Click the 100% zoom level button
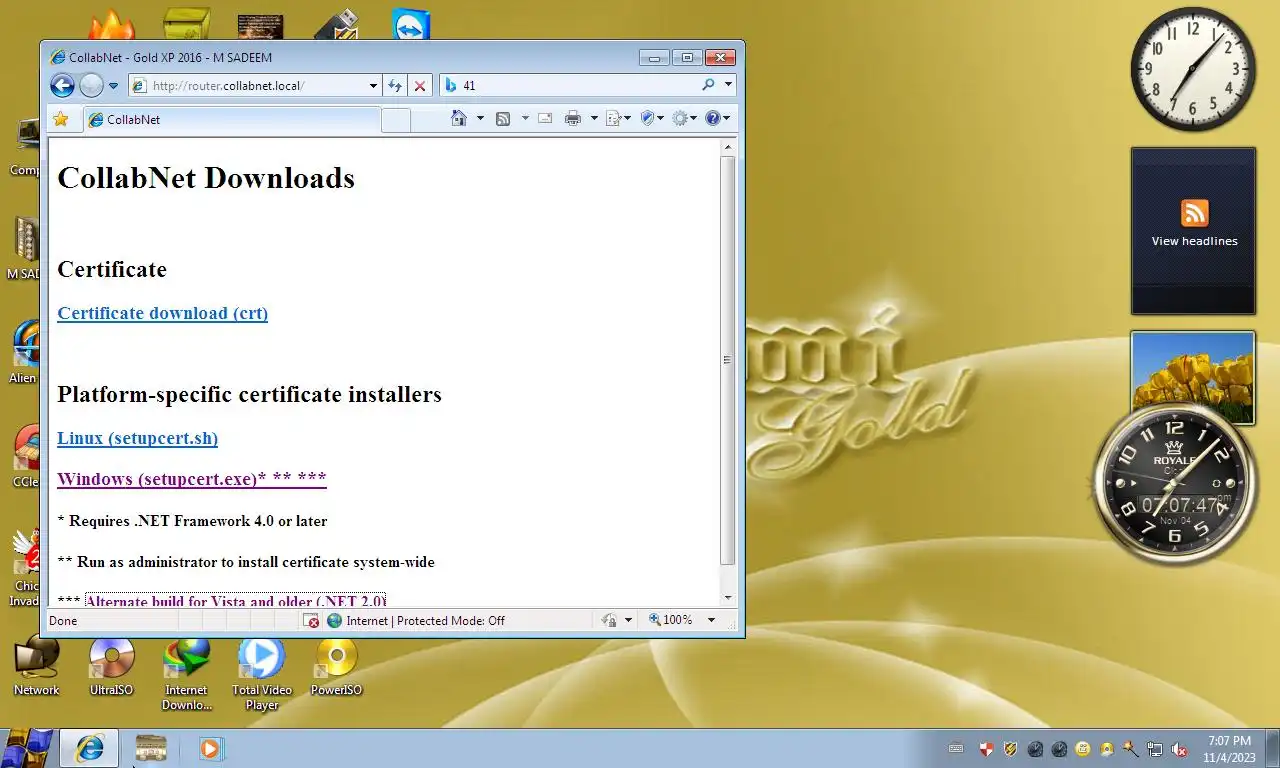1280x768 pixels. [x=671, y=620]
